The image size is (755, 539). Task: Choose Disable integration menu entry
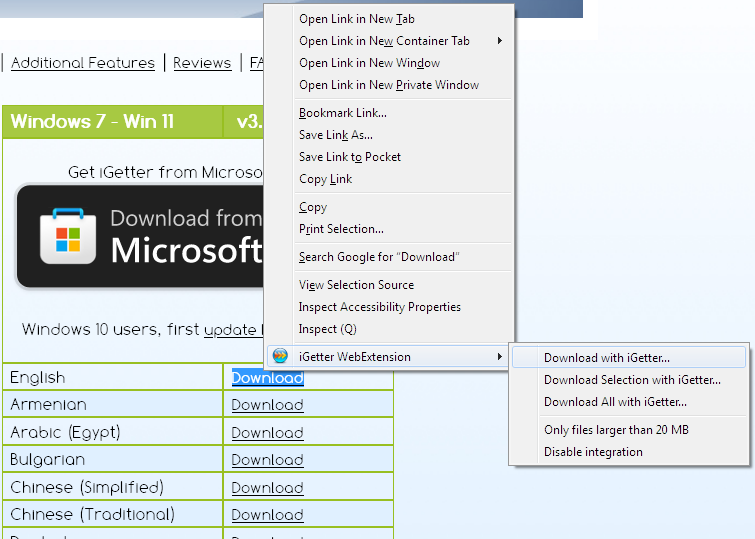(593, 452)
